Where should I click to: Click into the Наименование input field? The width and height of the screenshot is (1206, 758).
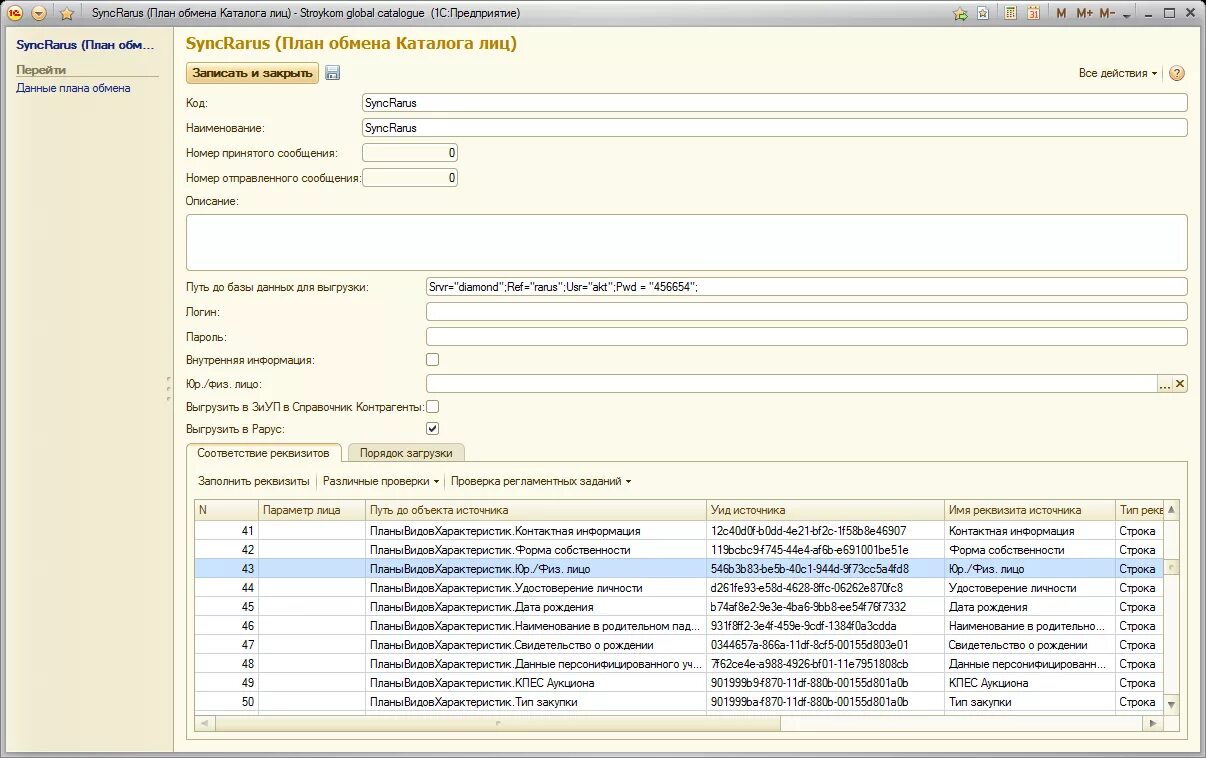774,128
